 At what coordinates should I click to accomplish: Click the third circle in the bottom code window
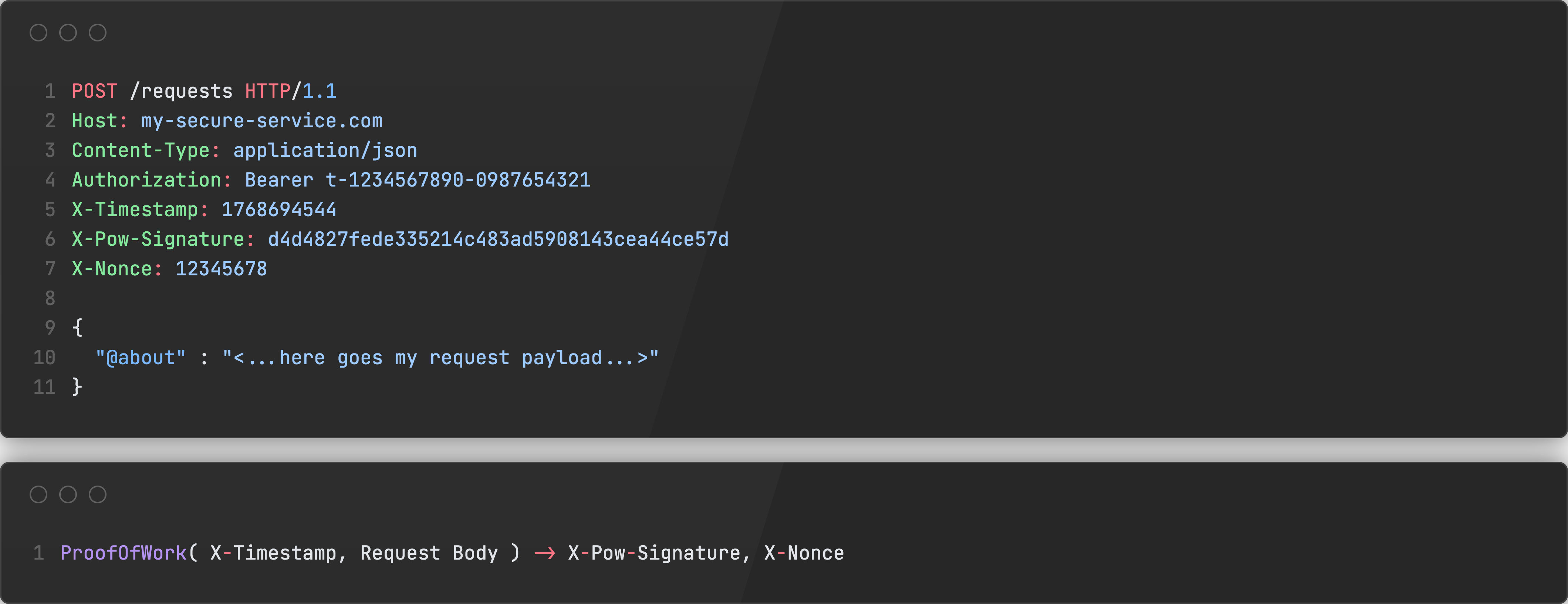click(x=97, y=494)
